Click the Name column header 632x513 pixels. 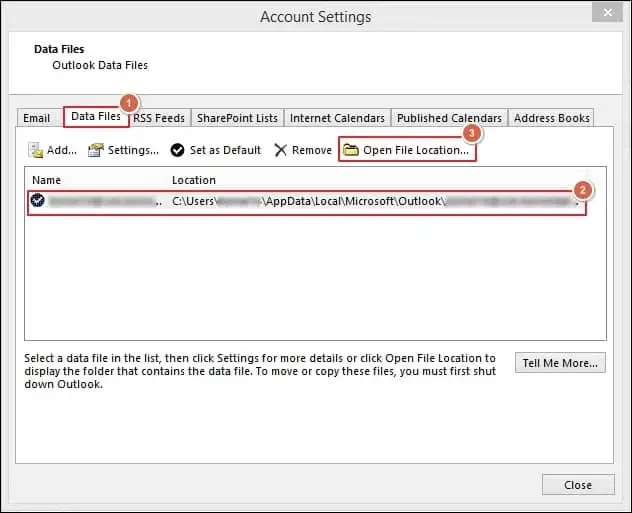tap(47, 180)
